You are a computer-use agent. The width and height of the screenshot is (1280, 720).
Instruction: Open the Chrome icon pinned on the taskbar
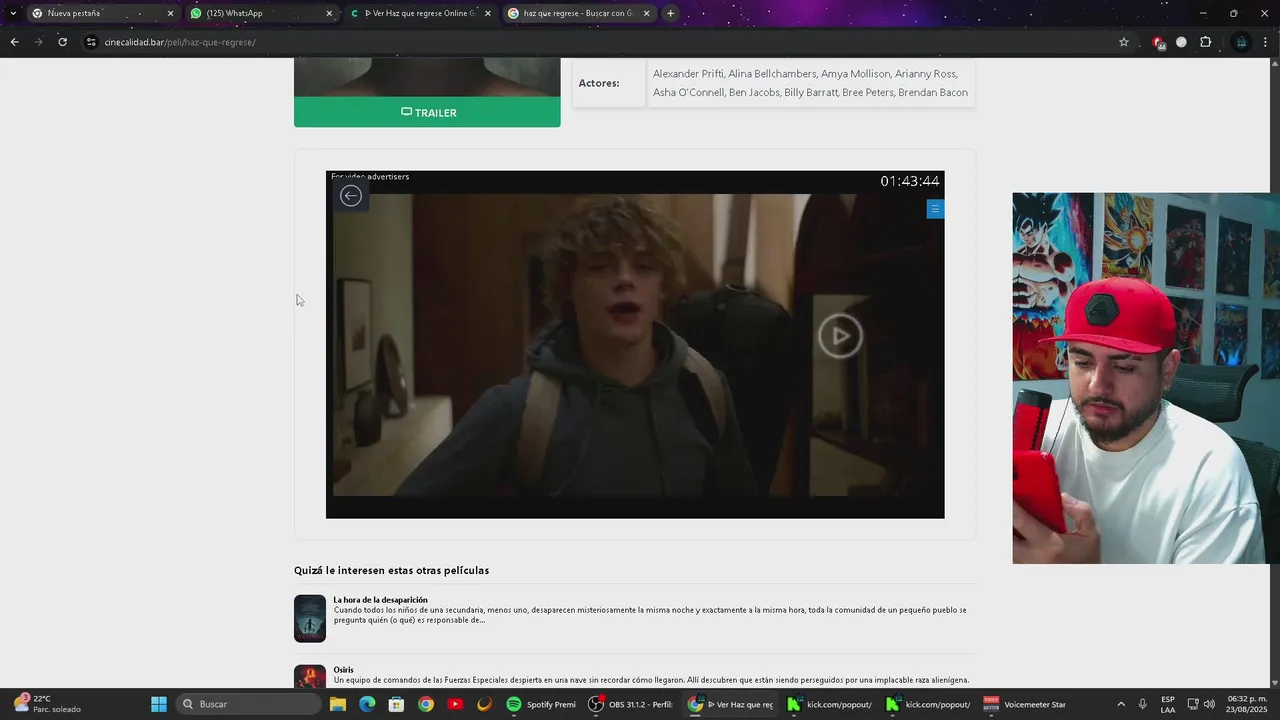click(426, 704)
